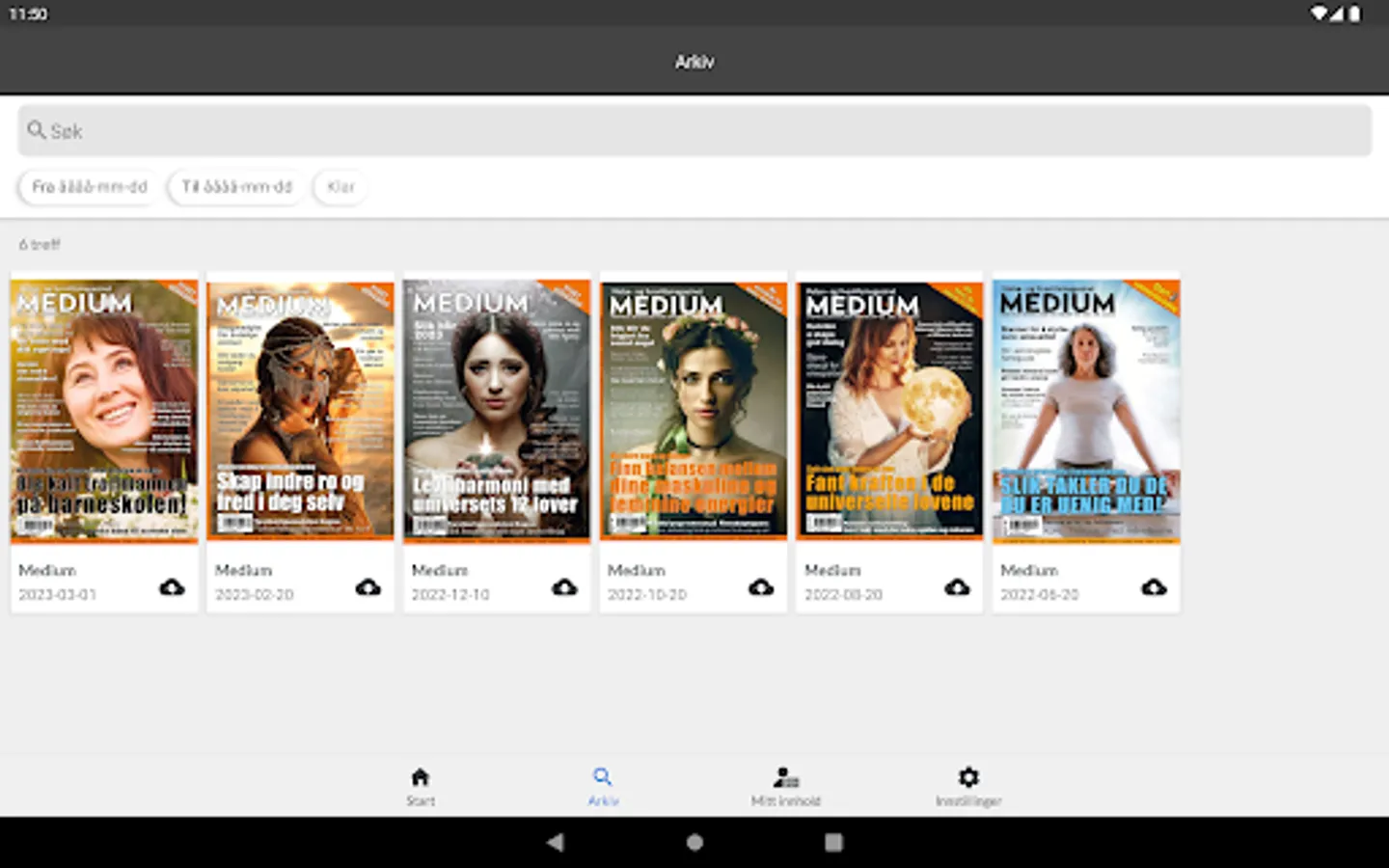Open the 2023-02-20 Medium cover
1389x868 pixels.
pyautogui.click(x=301, y=412)
